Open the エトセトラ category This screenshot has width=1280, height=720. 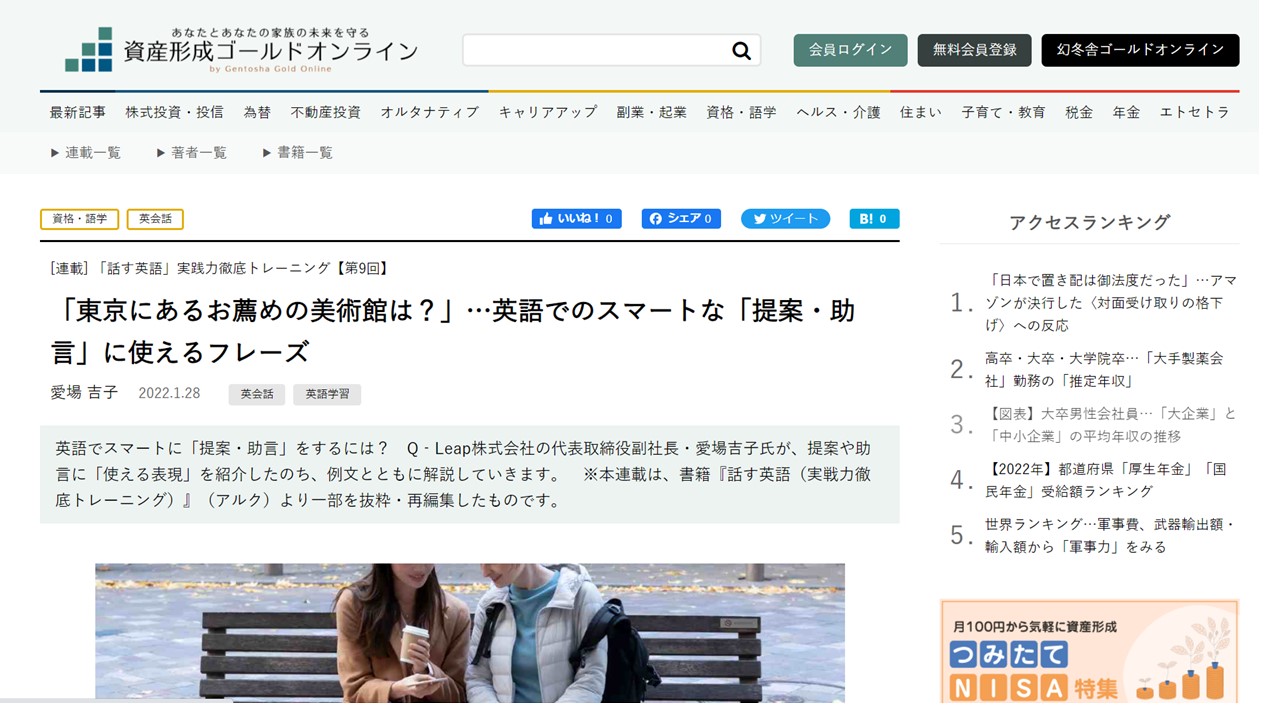click(1195, 112)
